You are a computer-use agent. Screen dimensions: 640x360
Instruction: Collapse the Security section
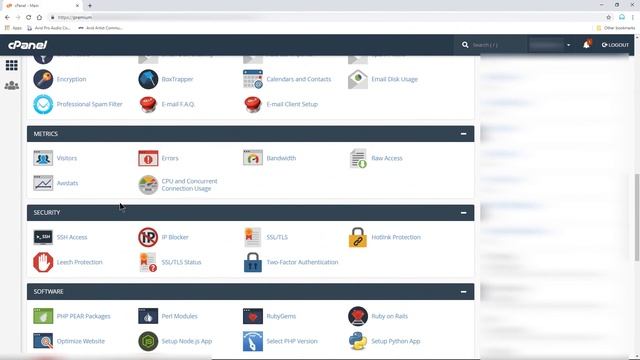point(463,213)
